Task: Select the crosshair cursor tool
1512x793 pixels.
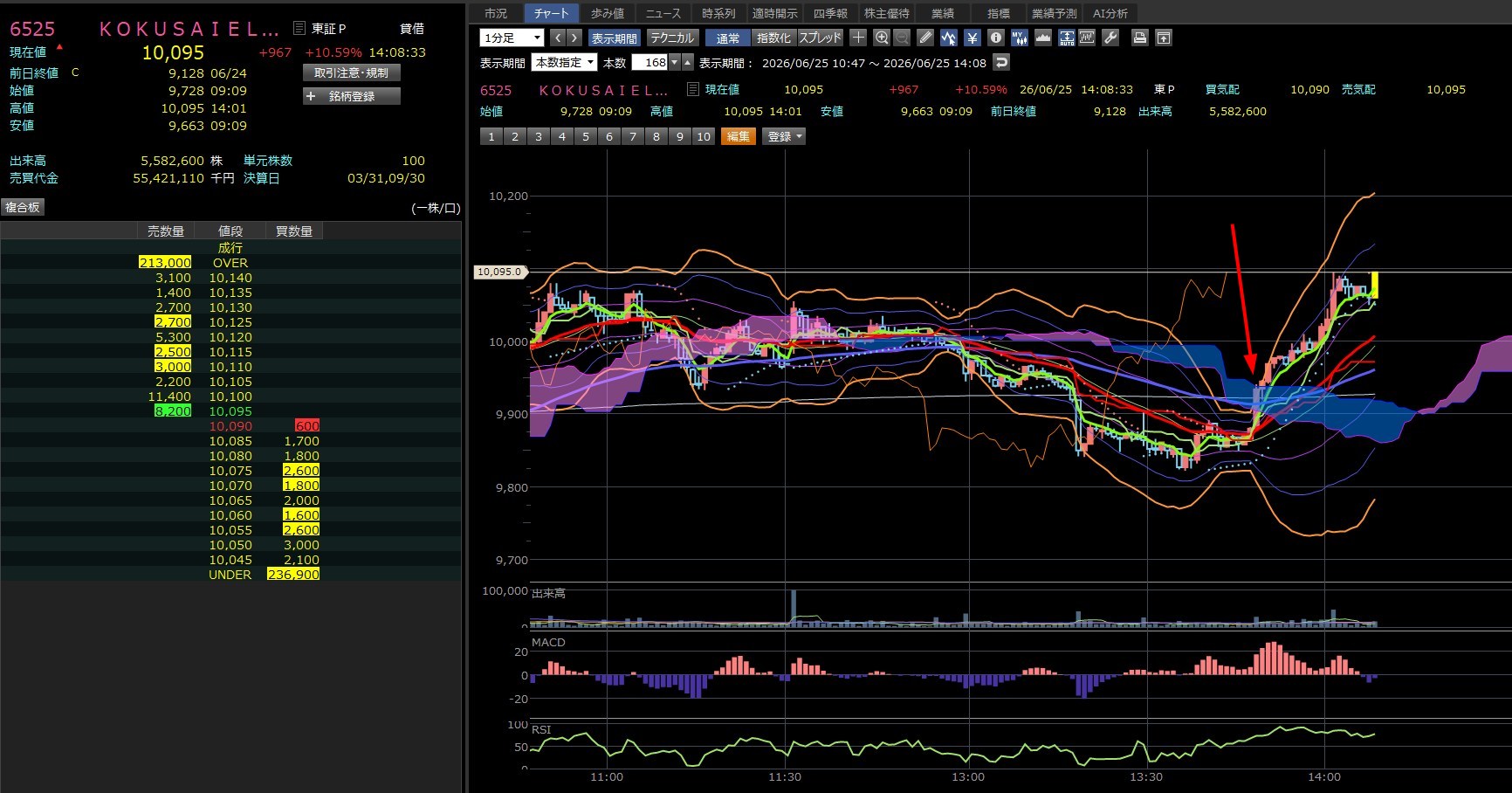Action: click(x=859, y=38)
